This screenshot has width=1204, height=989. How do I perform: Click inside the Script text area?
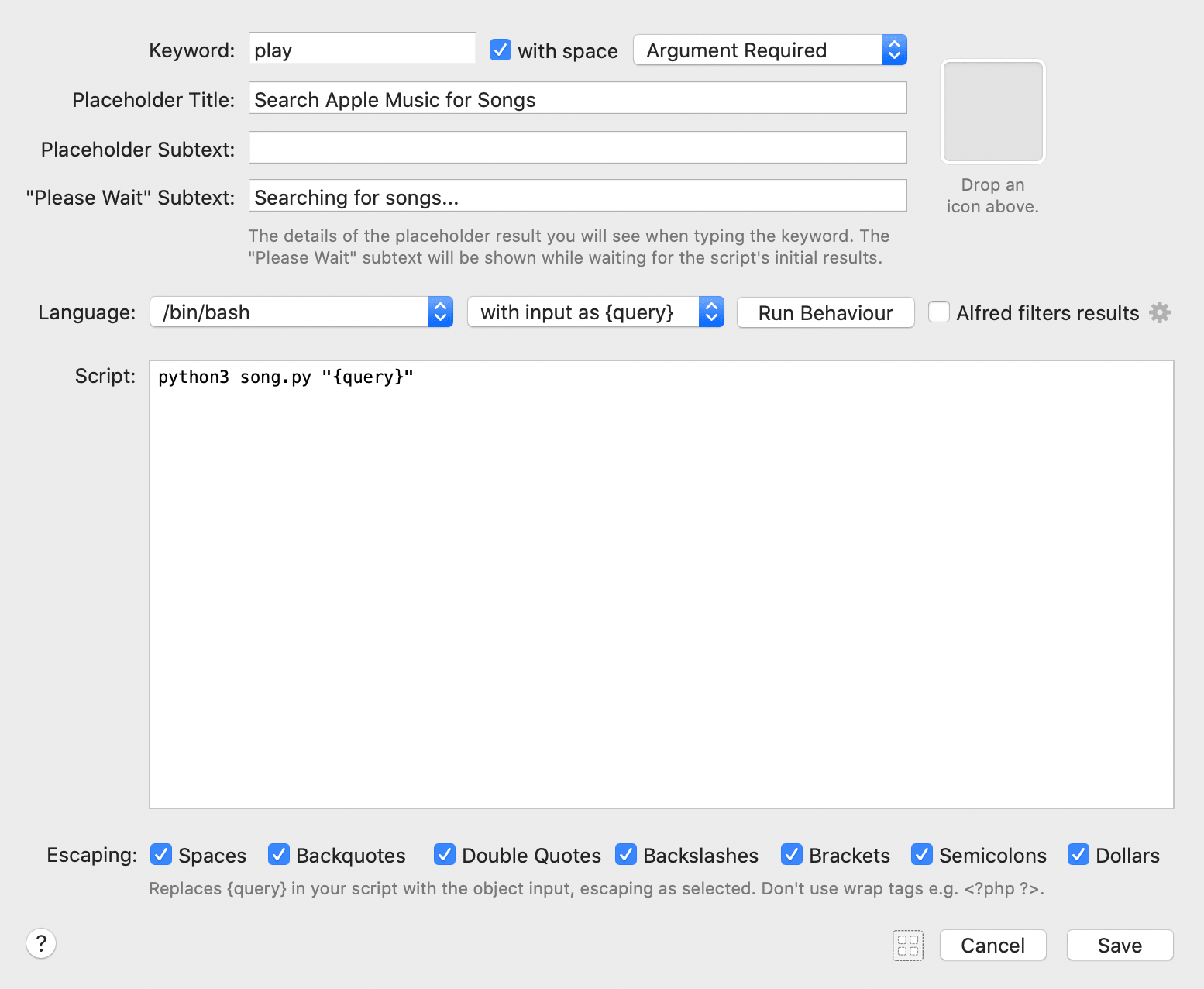662,584
